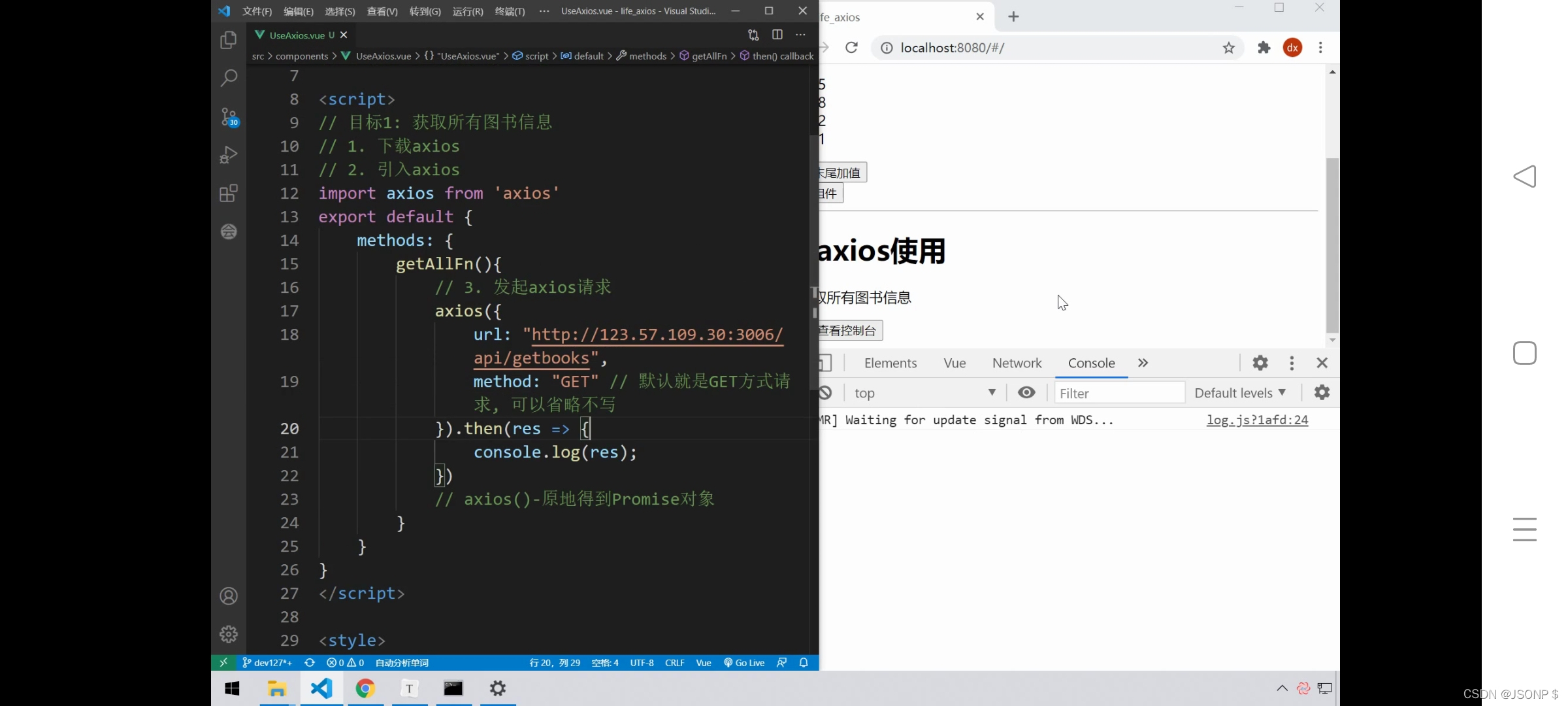
Task: Start Go Live server
Action: tap(744, 662)
